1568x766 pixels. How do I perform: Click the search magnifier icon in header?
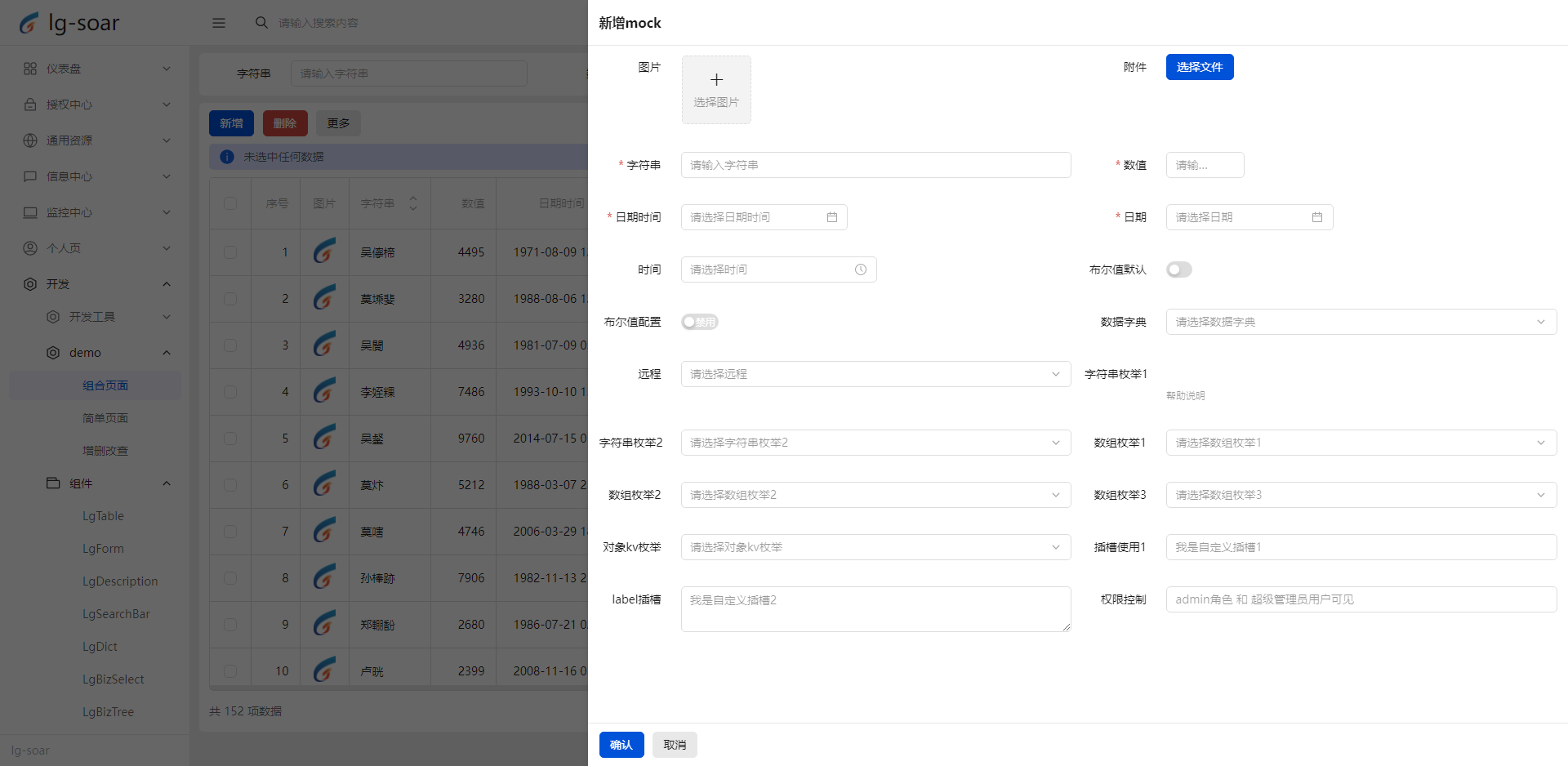click(x=261, y=23)
